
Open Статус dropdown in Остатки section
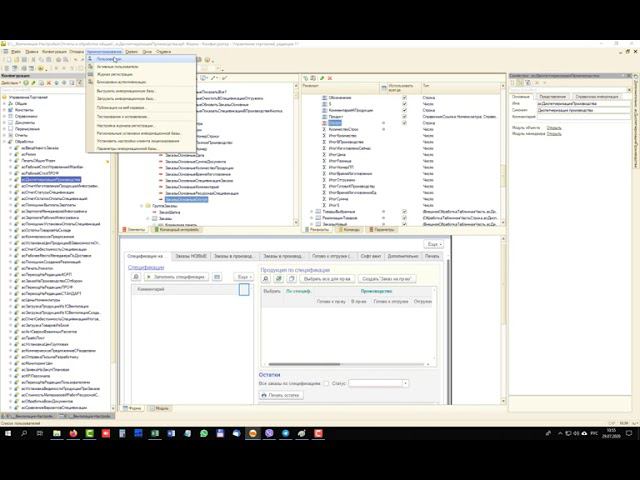click(x=405, y=383)
